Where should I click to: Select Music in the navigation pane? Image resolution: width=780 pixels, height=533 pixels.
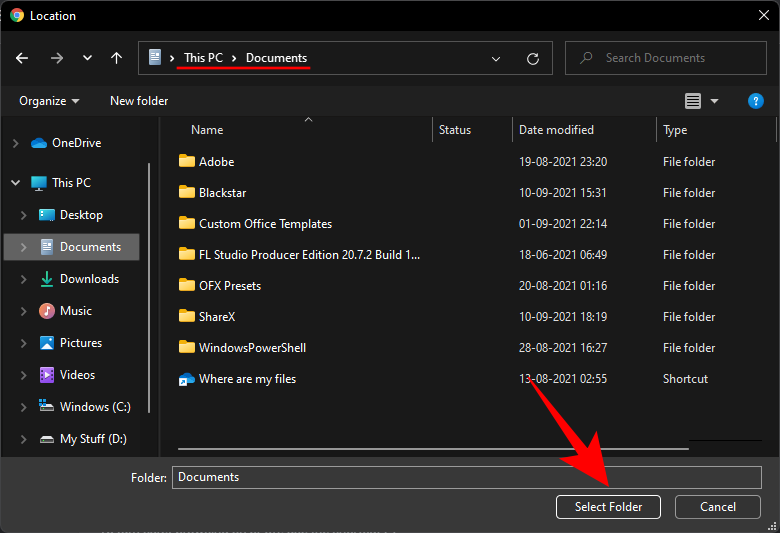(75, 311)
